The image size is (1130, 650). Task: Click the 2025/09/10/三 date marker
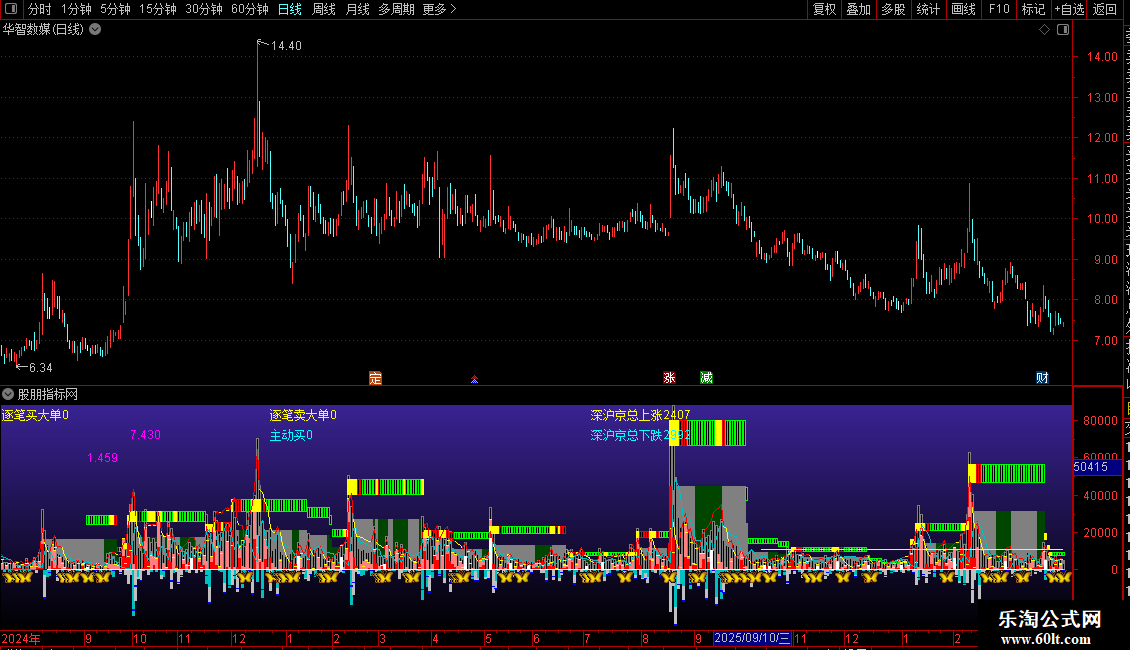752,638
